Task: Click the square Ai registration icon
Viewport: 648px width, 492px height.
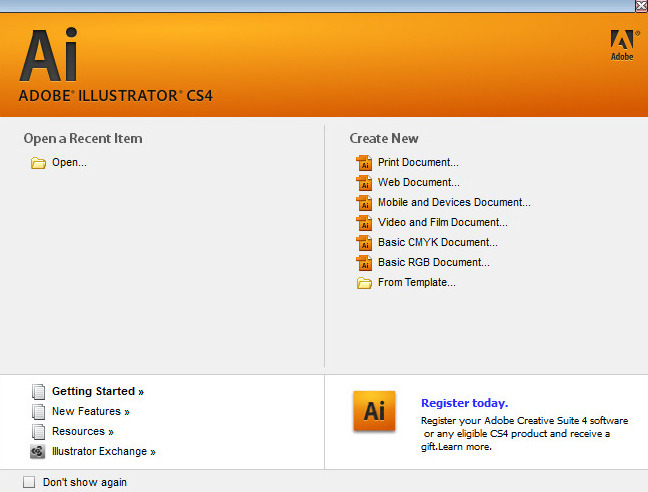Action: click(374, 411)
